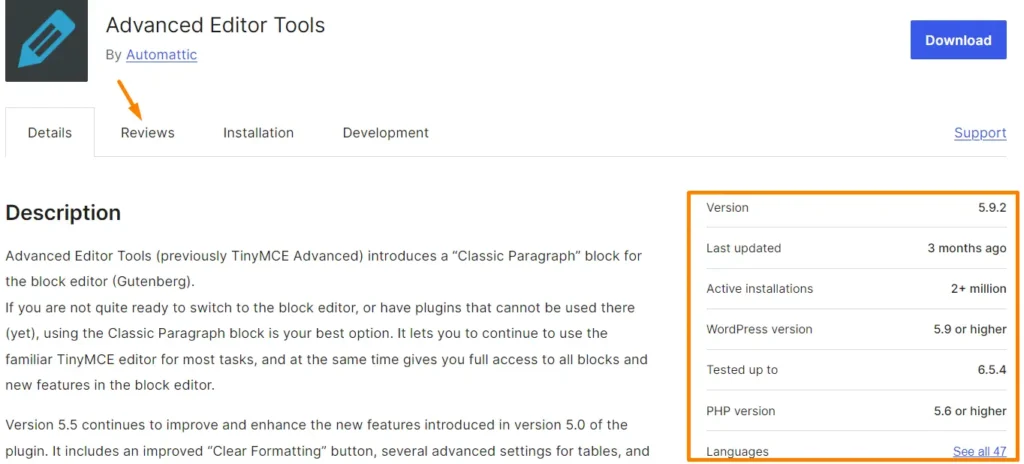
Task: Click the orange arrow pointing to Reviews
Action: [x=131, y=98]
